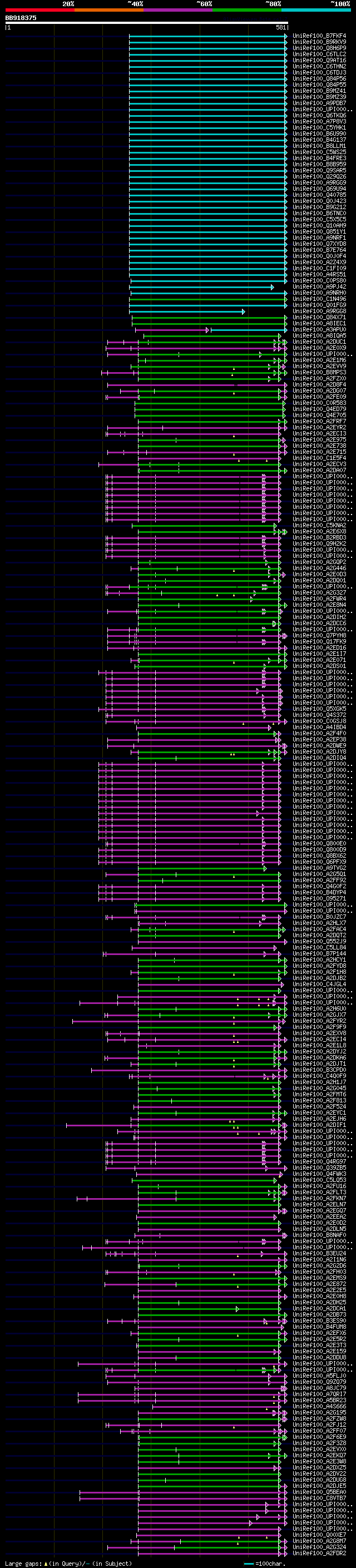Click the label UniRef100_A9PD87
The image size is (356, 1568).
[319, 103]
